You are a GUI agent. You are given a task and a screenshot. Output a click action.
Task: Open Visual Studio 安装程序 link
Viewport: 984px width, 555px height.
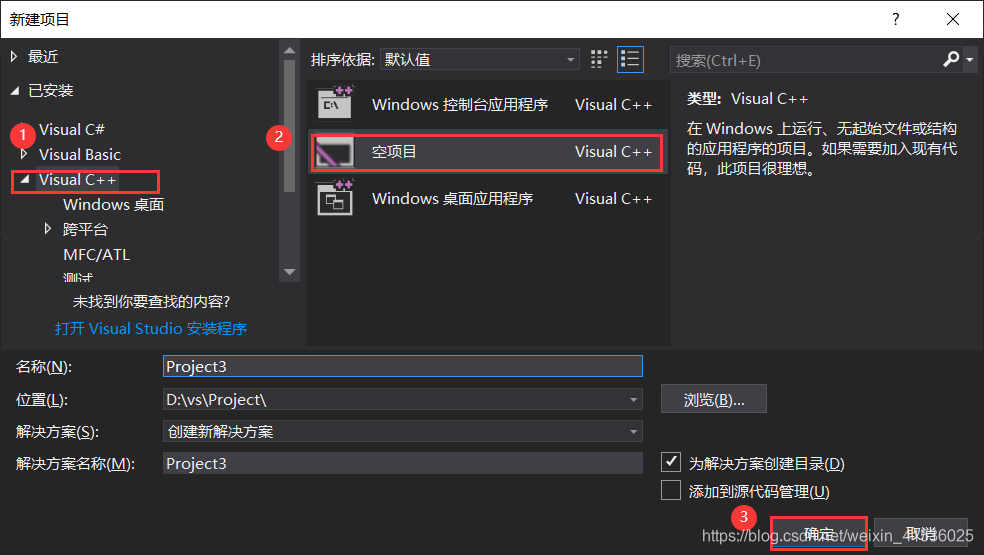(151, 328)
